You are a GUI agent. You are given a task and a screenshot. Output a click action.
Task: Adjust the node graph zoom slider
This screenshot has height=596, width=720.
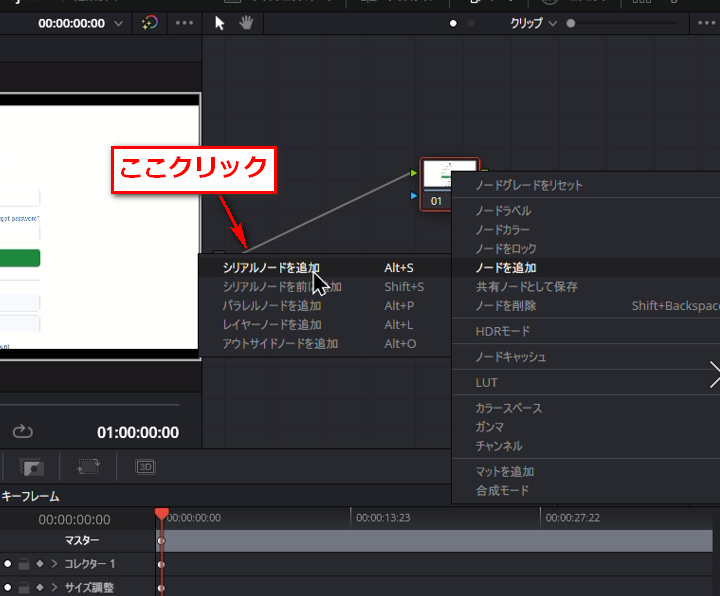coord(571,23)
